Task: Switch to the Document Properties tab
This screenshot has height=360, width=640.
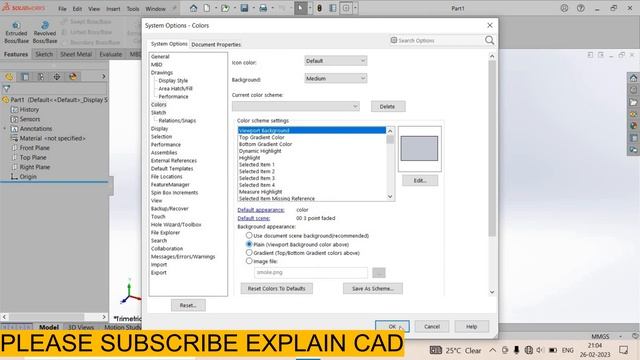Action: (x=216, y=44)
